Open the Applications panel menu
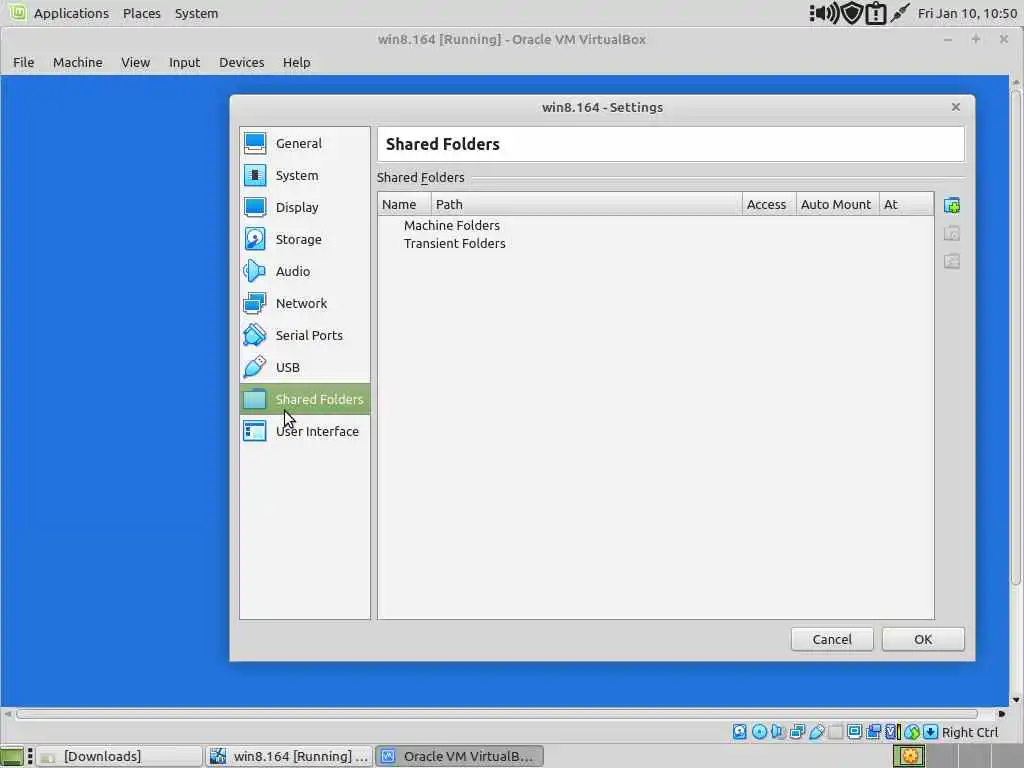Viewport: 1024px width, 768px height. 71,13
